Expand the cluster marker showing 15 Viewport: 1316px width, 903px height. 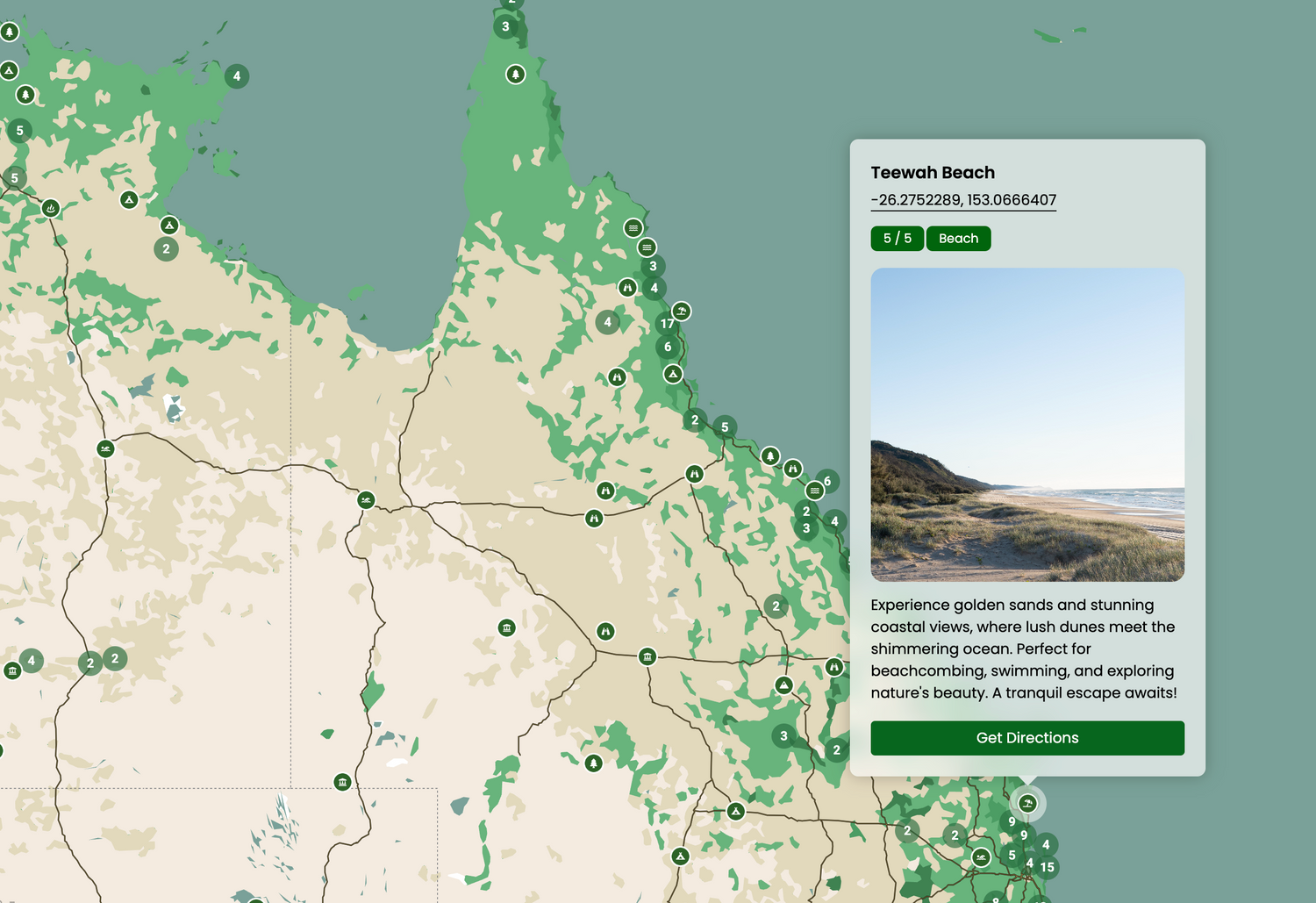tap(1047, 867)
